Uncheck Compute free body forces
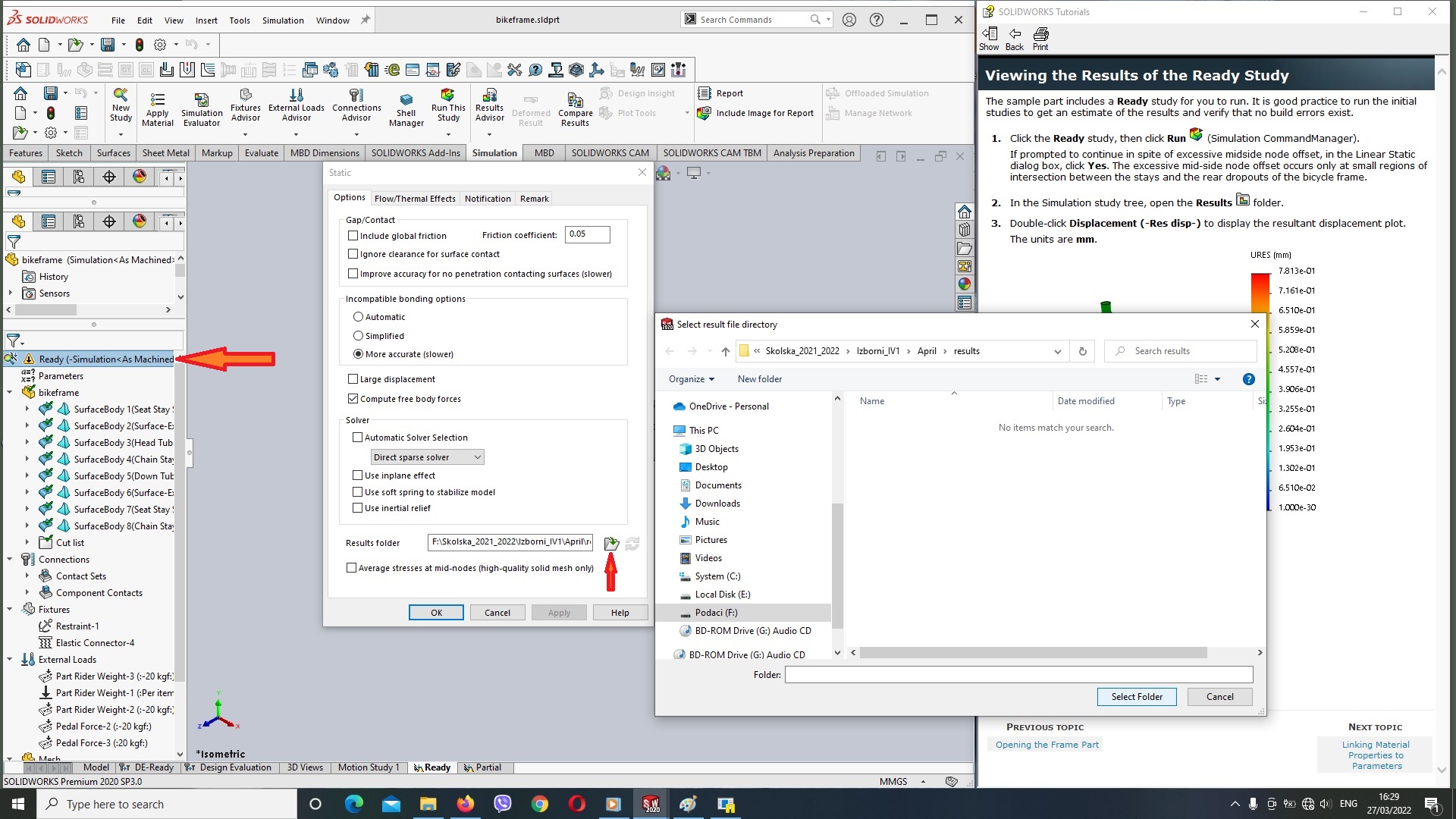 (353, 399)
